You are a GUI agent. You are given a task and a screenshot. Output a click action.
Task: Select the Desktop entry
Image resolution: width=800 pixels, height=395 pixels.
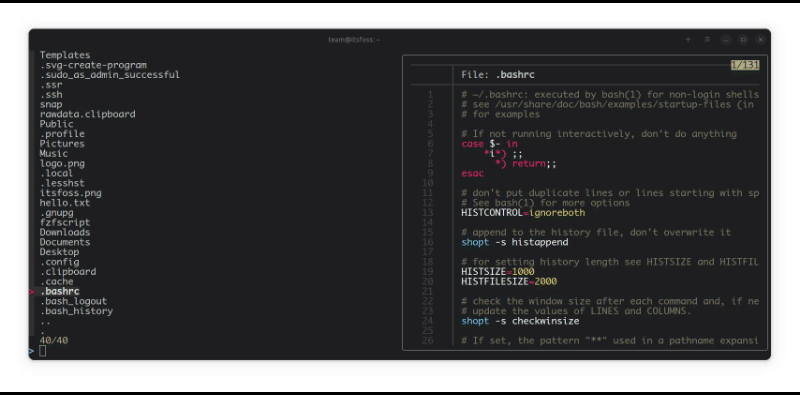59,252
